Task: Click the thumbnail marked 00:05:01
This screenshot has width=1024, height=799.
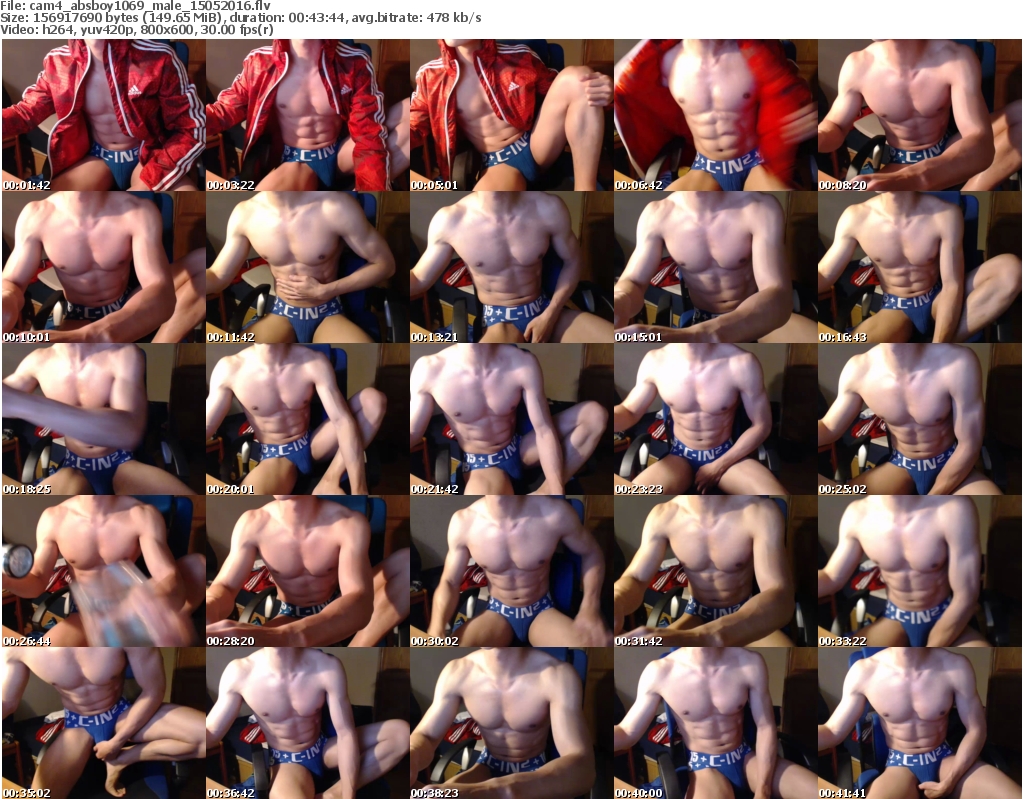Action: pyautogui.click(x=511, y=115)
